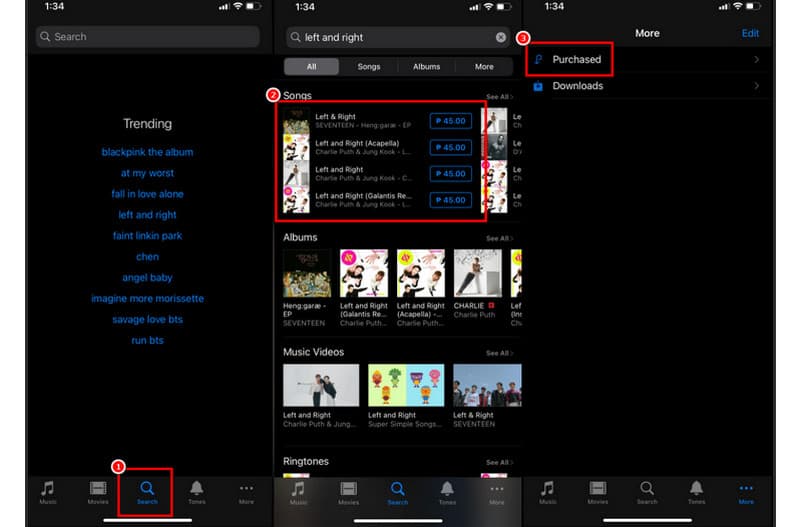Tap Search tab in the middle screen
The width and height of the screenshot is (800, 527).
click(397, 493)
